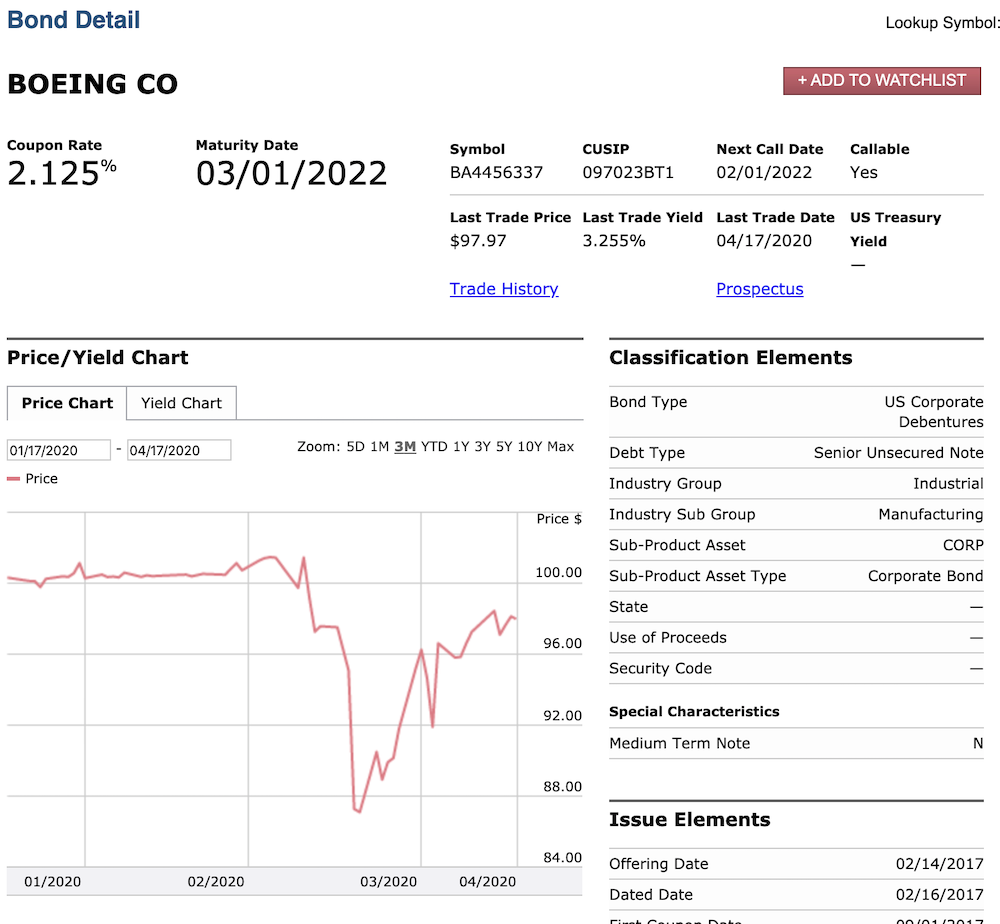The width and height of the screenshot is (1000, 924).
Task: Click the Callable value Yes
Action: pyautogui.click(x=864, y=173)
